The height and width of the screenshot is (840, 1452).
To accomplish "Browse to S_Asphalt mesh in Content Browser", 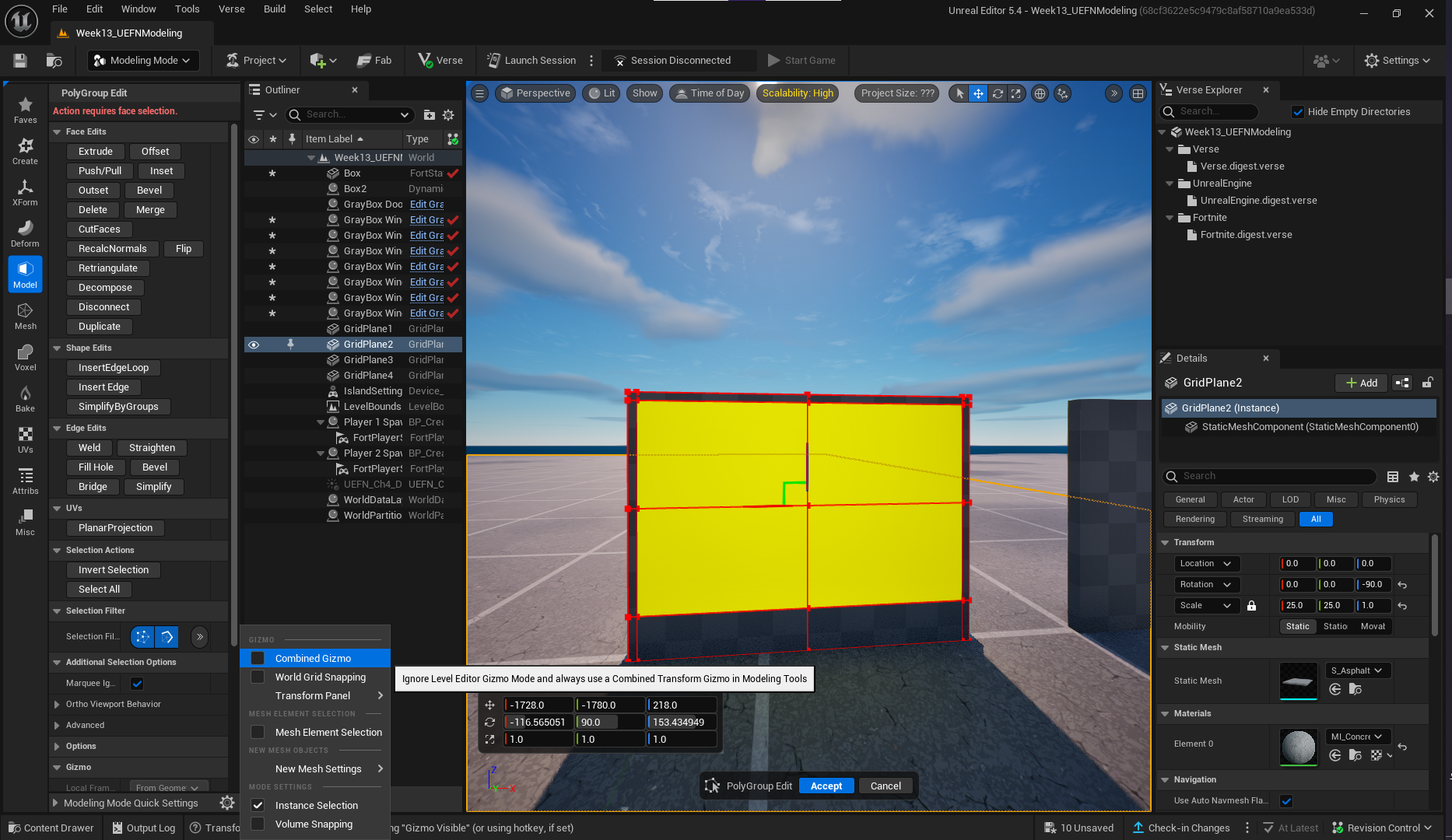I will (x=1355, y=689).
